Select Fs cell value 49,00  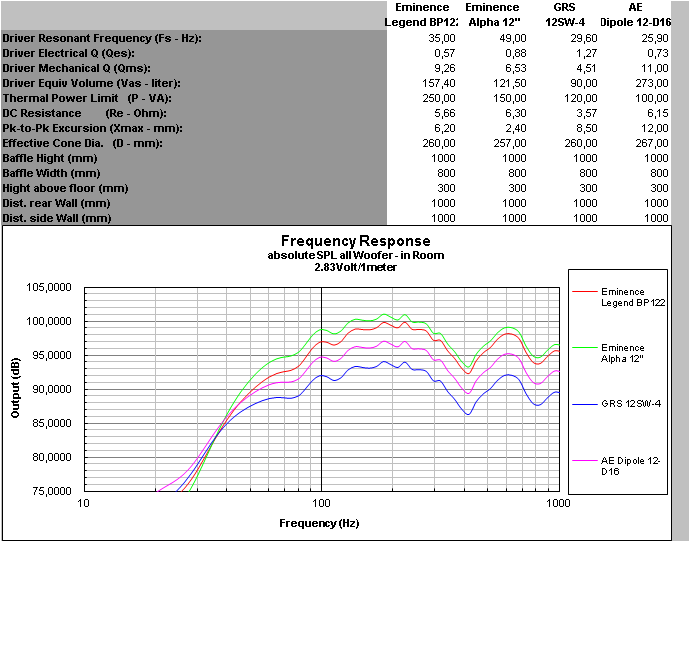(513, 38)
